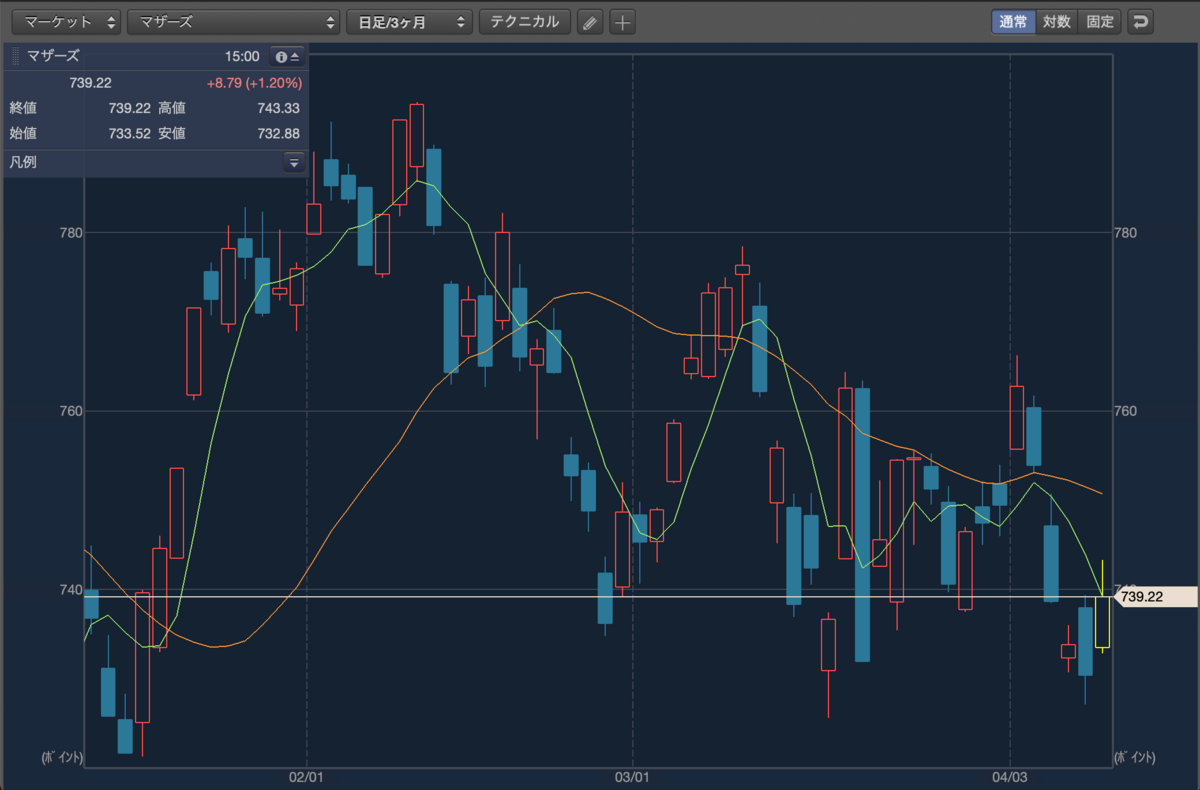1200x790 pixels.
Task: Click the 高値 value 743.33
Action: pyautogui.click(x=278, y=108)
